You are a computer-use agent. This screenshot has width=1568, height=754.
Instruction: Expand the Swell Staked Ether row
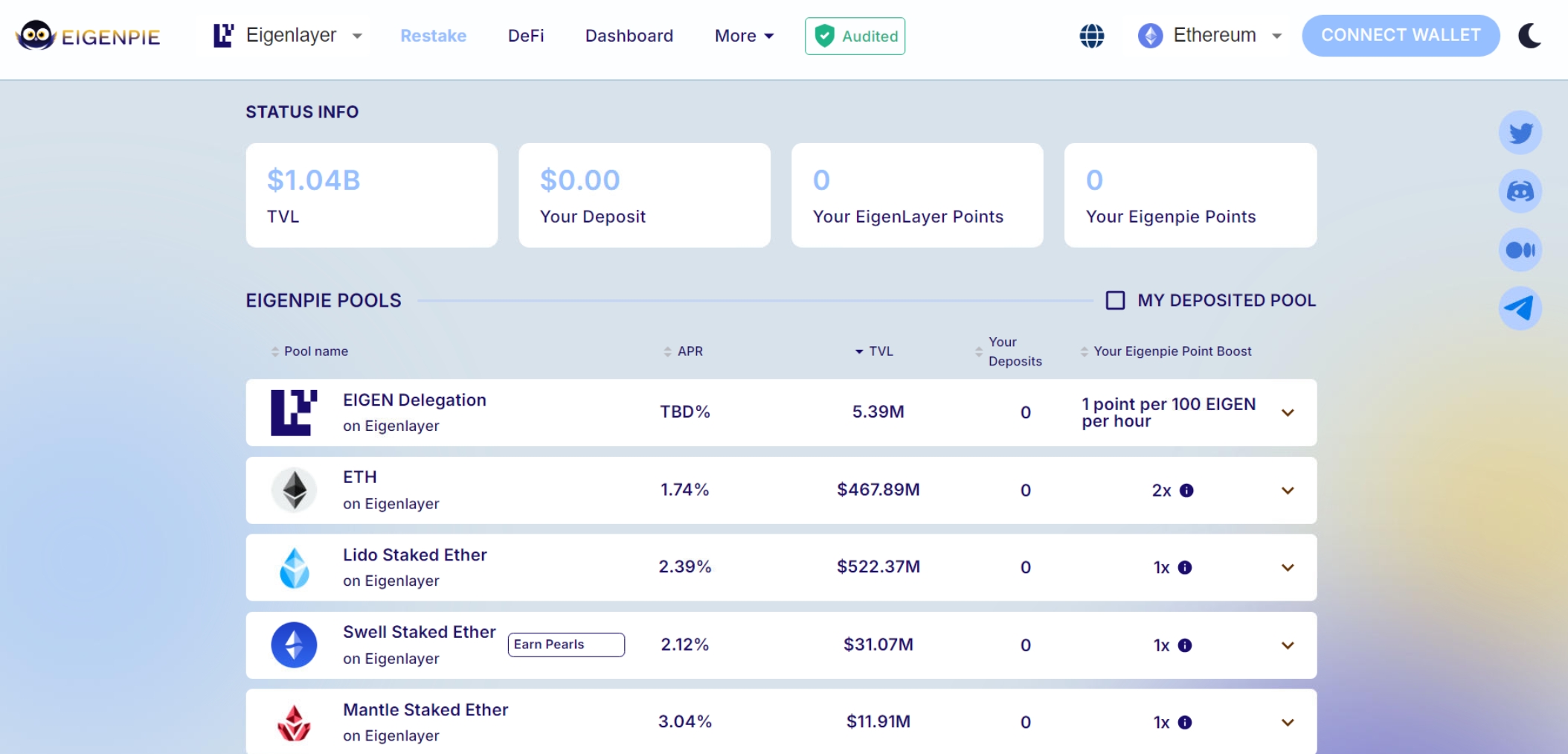click(1288, 645)
